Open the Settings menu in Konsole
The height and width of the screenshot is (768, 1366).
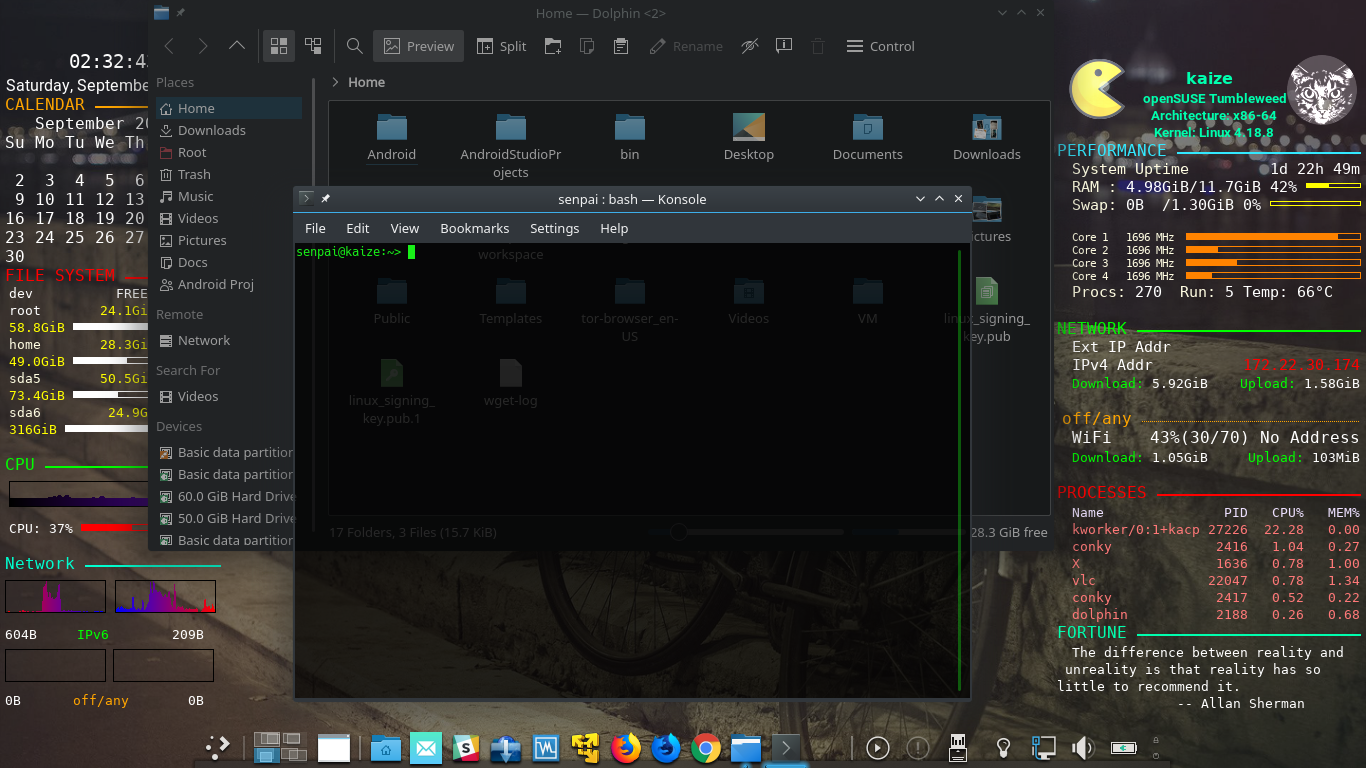coord(554,228)
